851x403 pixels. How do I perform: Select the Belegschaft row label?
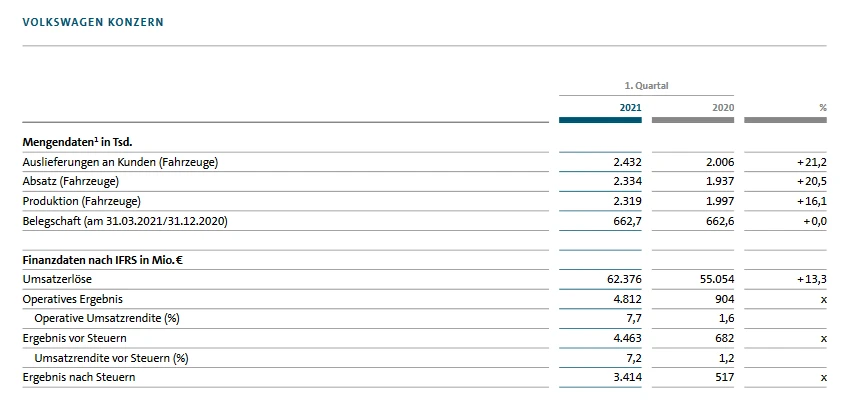125,220
